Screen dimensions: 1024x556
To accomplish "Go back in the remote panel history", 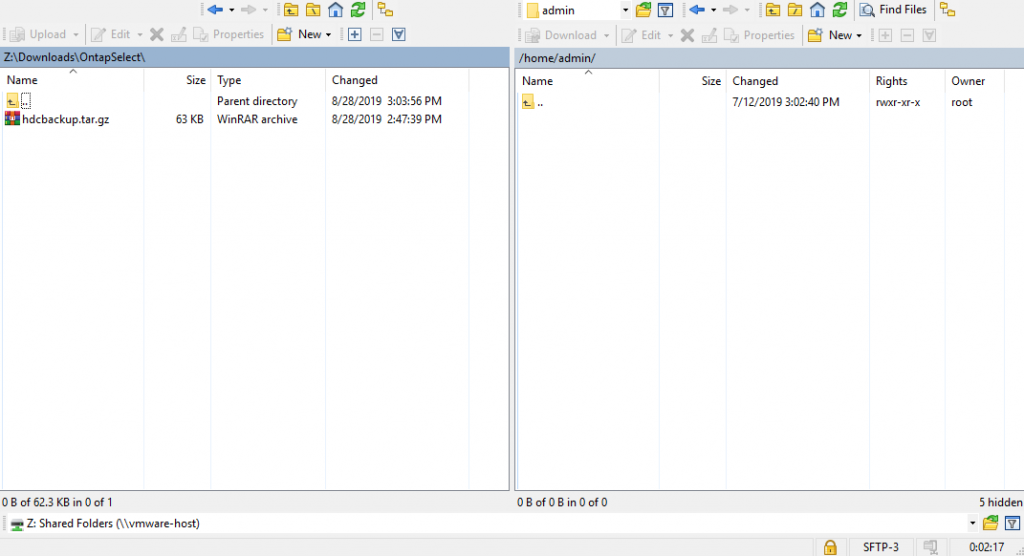I will 697,10.
